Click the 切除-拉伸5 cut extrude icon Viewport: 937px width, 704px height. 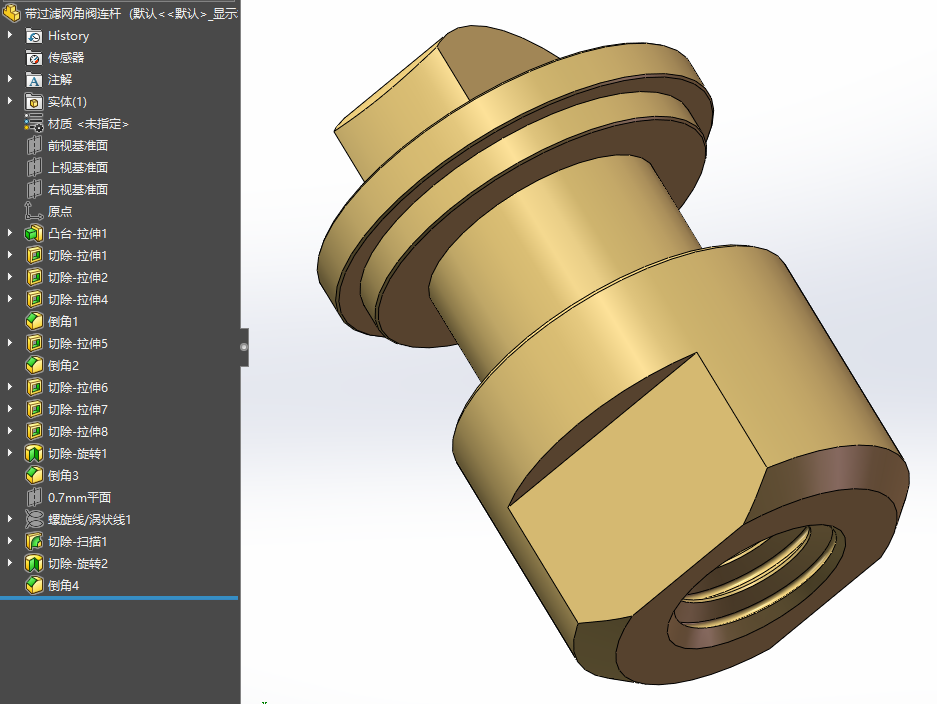(34, 344)
